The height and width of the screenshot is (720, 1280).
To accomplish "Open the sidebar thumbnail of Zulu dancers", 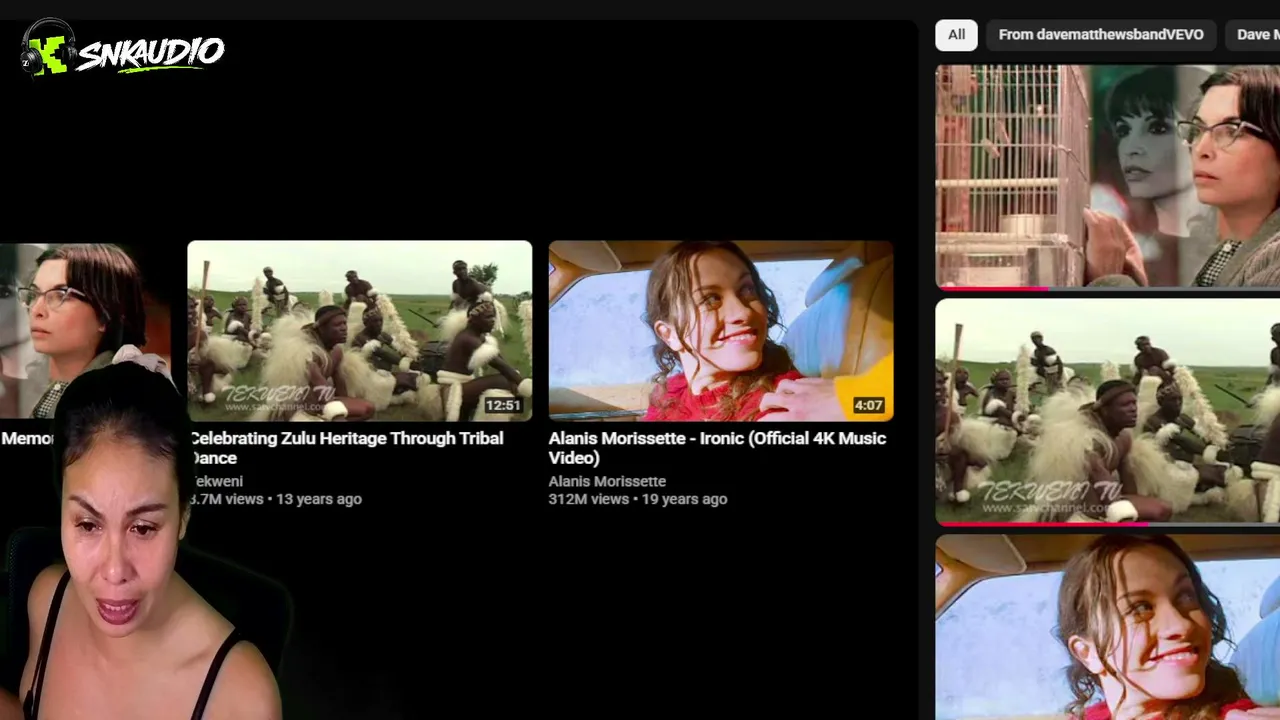I will click(x=1108, y=411).
